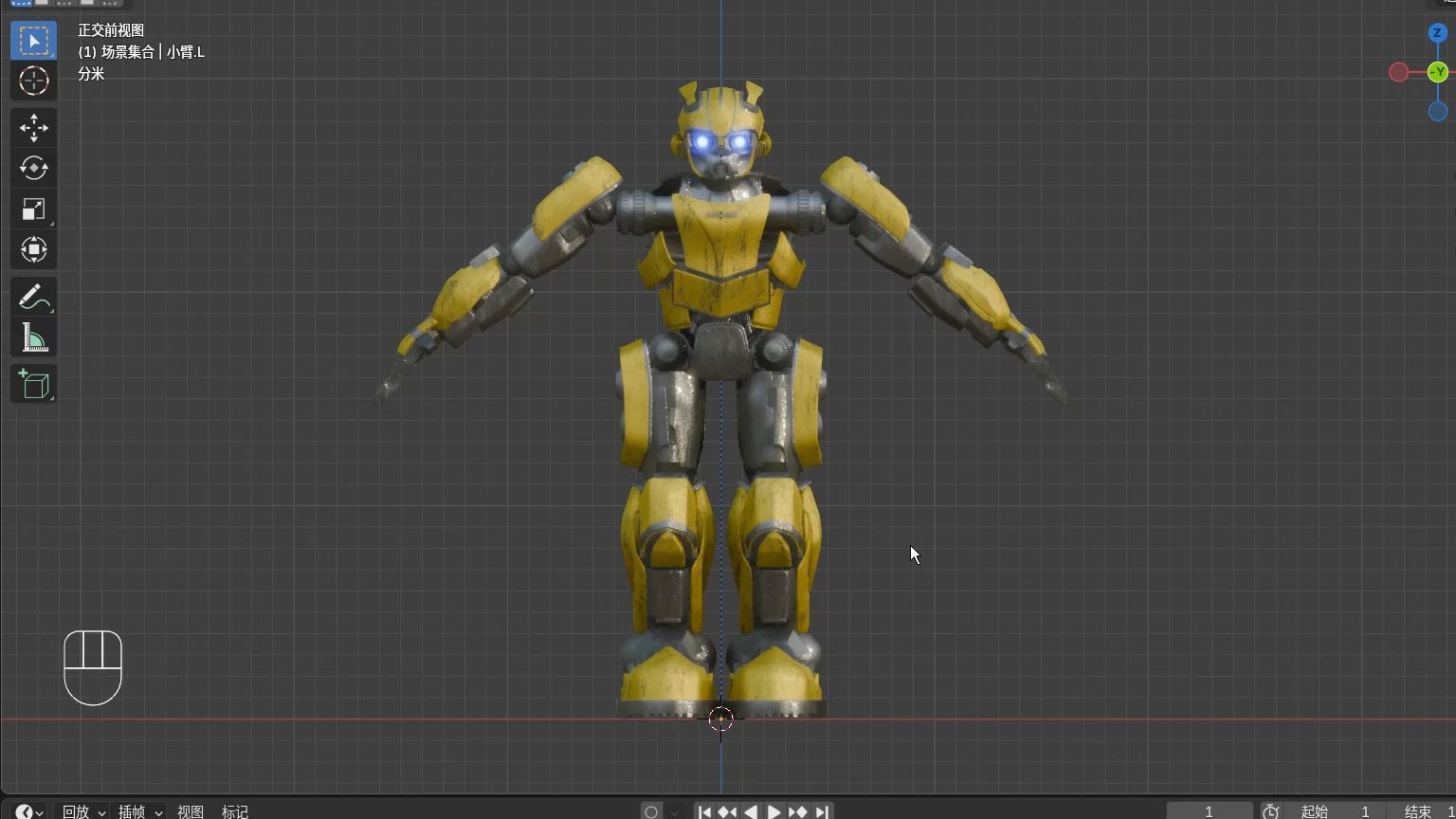Click the 3D cursor at the origin
Image resolution: width=1456 pixels, height=819 pixels.
click(720, 719)
